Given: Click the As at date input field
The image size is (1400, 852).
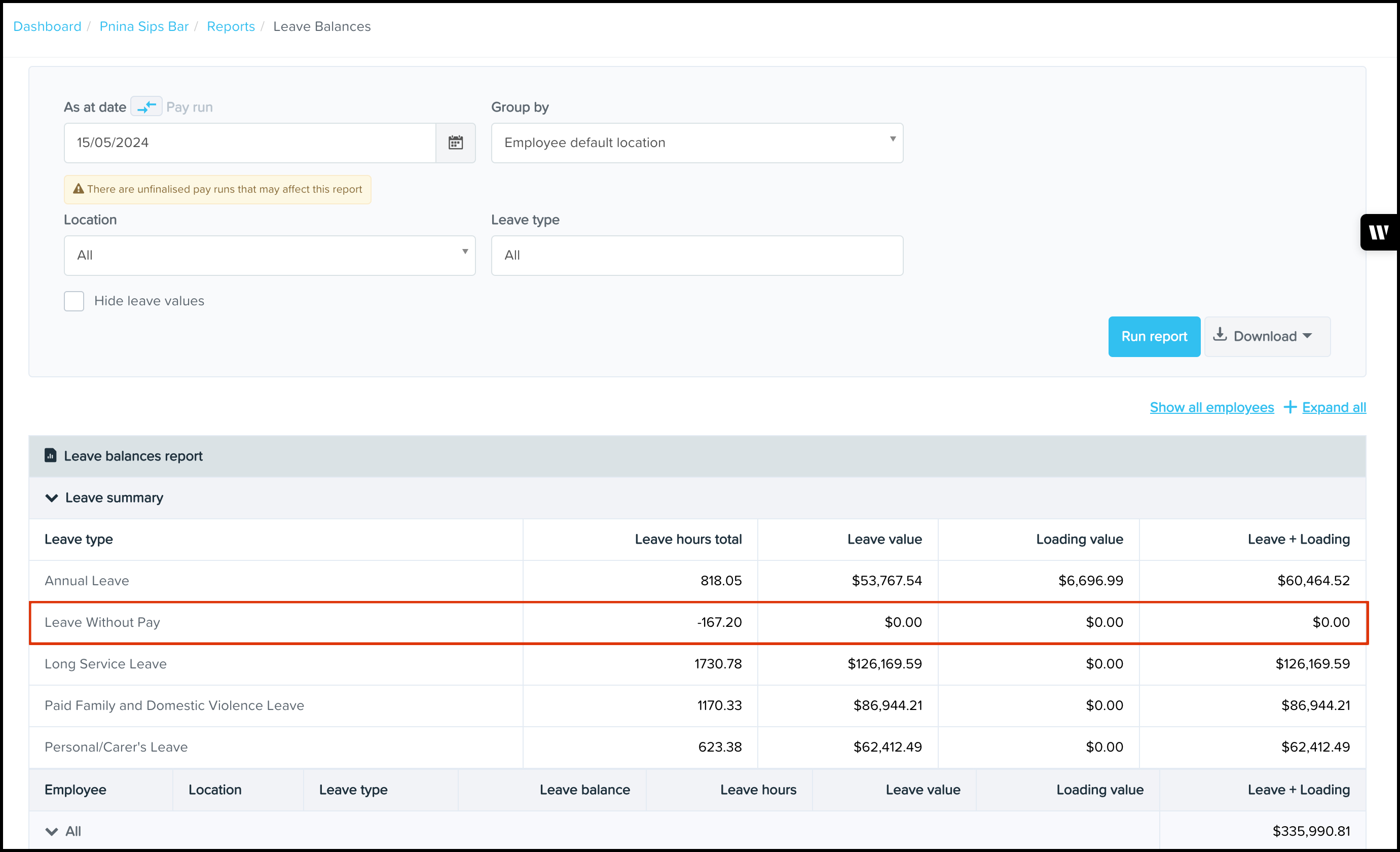Looking at the screenshot, I should 250,143.
